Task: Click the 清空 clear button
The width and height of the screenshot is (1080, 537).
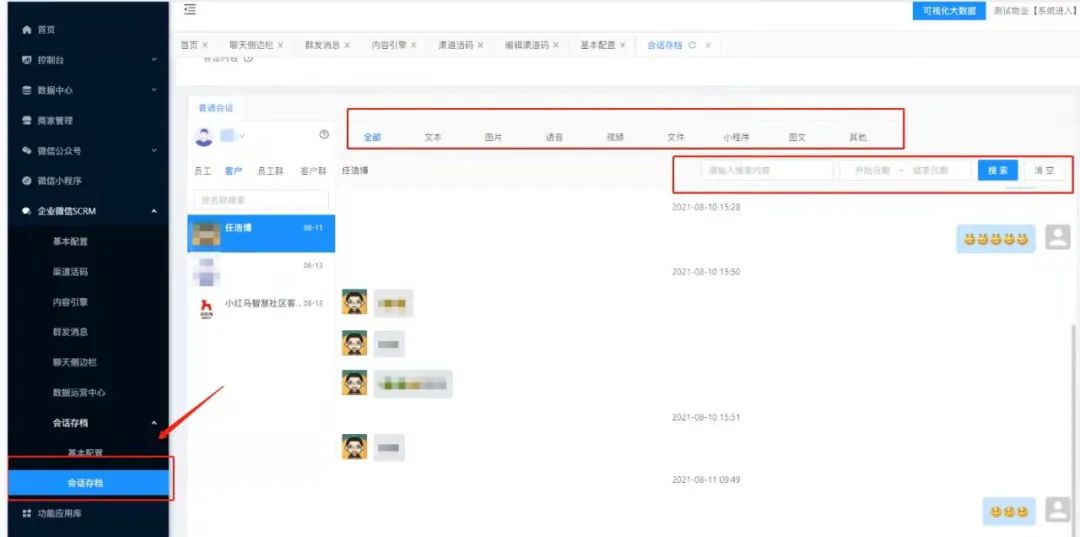Action: tap(1044, 170)
